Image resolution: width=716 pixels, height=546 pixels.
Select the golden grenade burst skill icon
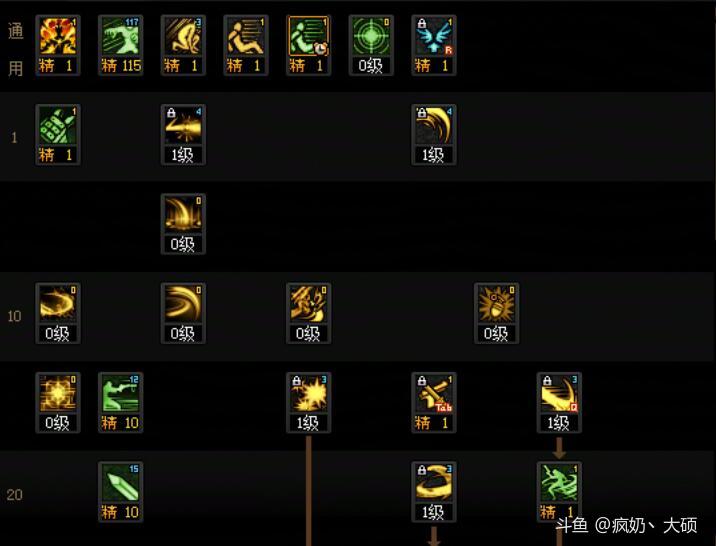496,313
